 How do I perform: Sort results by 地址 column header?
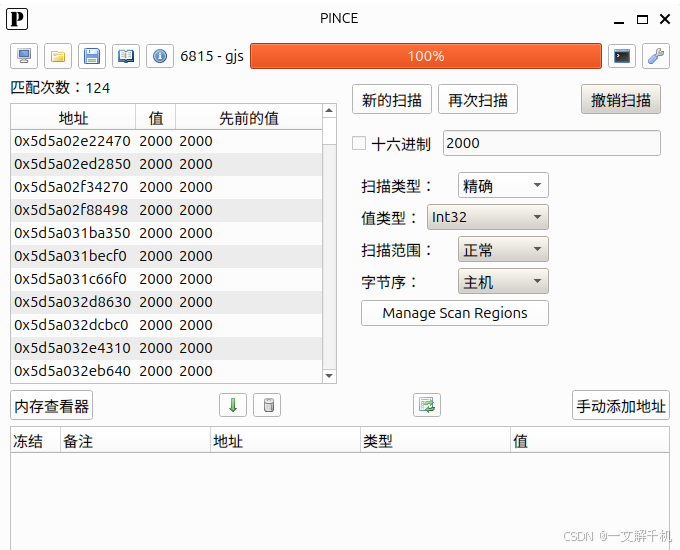click(x=73, y=118)
